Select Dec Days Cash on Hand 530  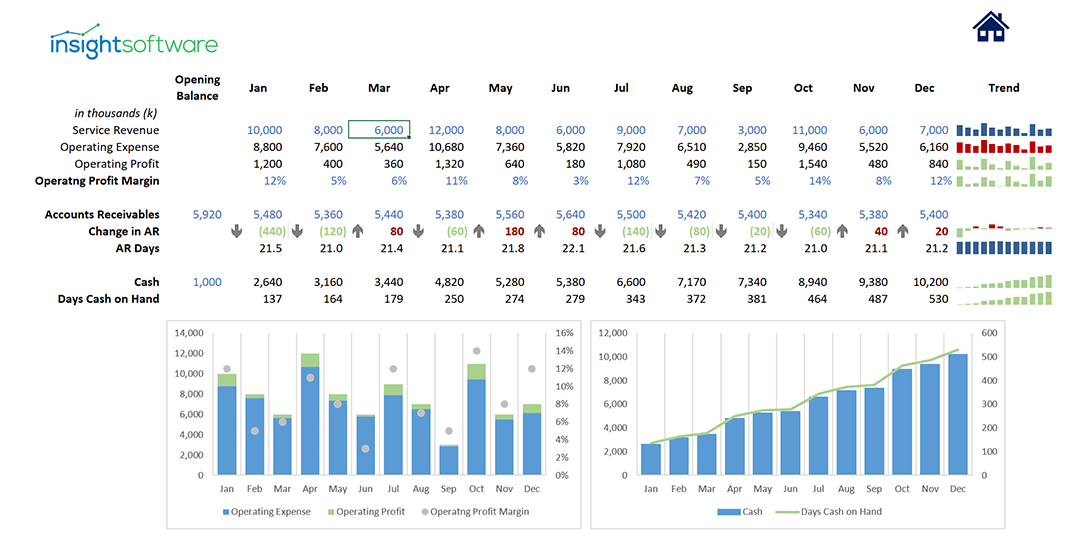938,299
